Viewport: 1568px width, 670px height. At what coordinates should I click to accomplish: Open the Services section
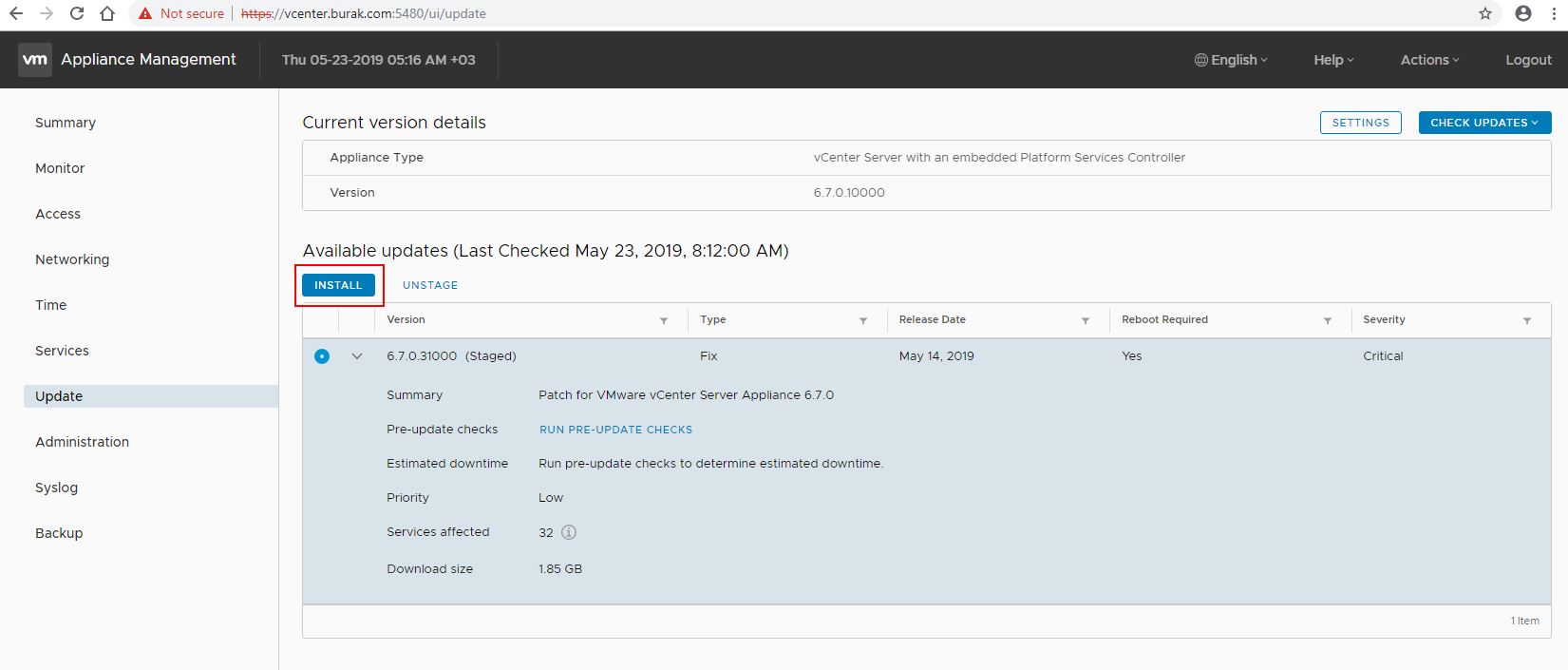(x=62, y=351)
